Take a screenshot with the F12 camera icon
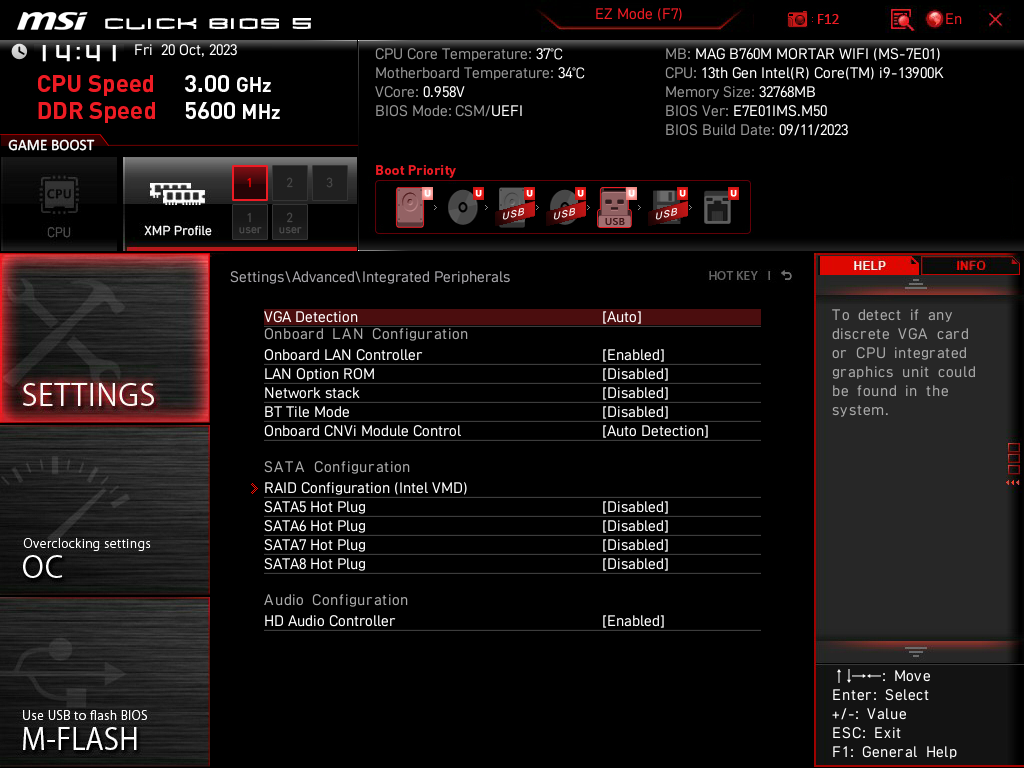 coord(797,20)
